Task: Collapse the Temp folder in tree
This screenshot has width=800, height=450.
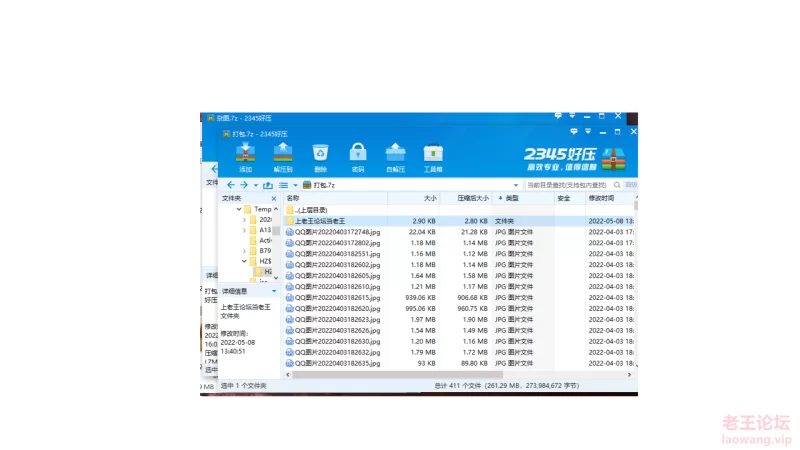Action: [x=239, y=209]
